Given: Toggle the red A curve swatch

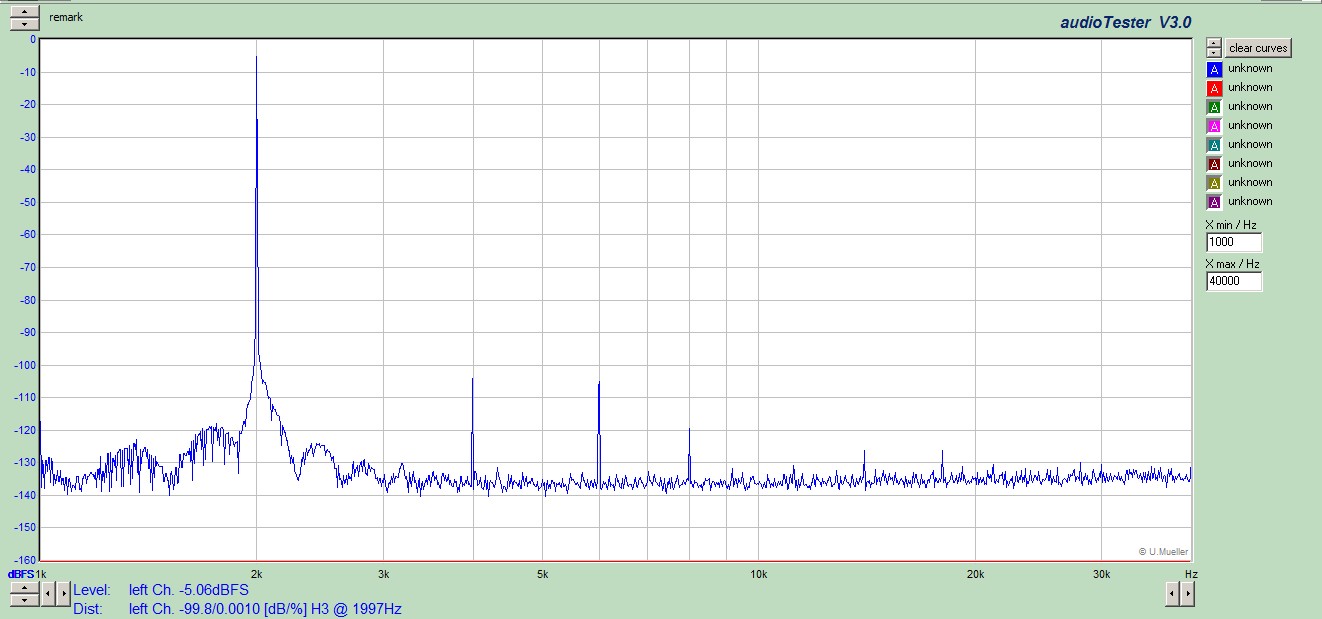Looking at the screenshot, I should click(1214, 88).
